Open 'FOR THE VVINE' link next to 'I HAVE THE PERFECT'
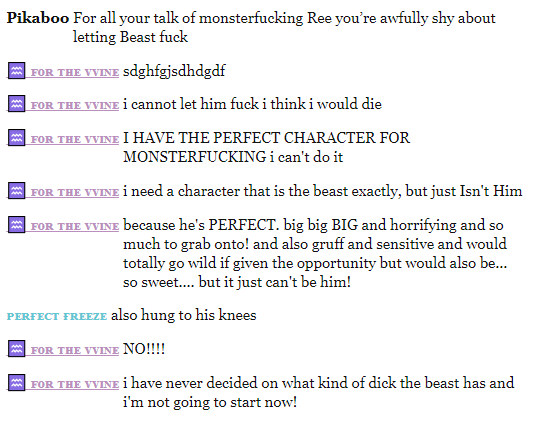The width and height of the screenshot is (534, 423). point(75,140)
